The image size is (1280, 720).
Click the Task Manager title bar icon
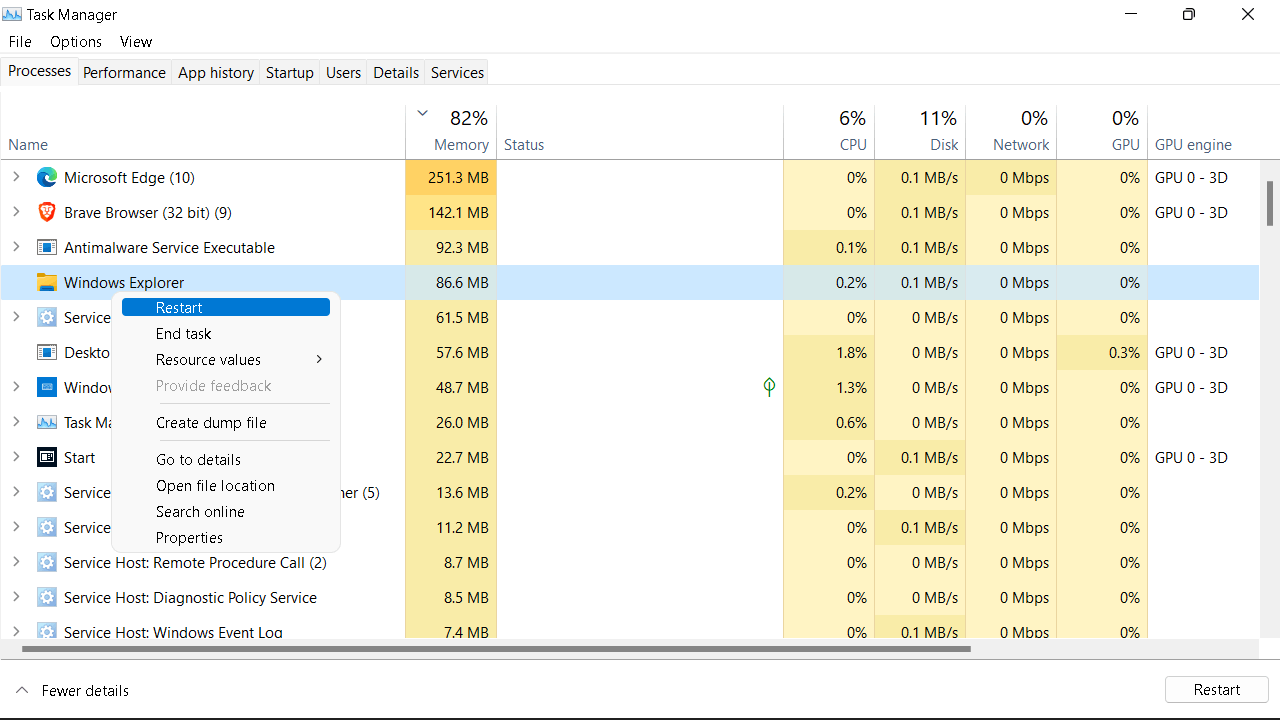click(x=13, y=14)
